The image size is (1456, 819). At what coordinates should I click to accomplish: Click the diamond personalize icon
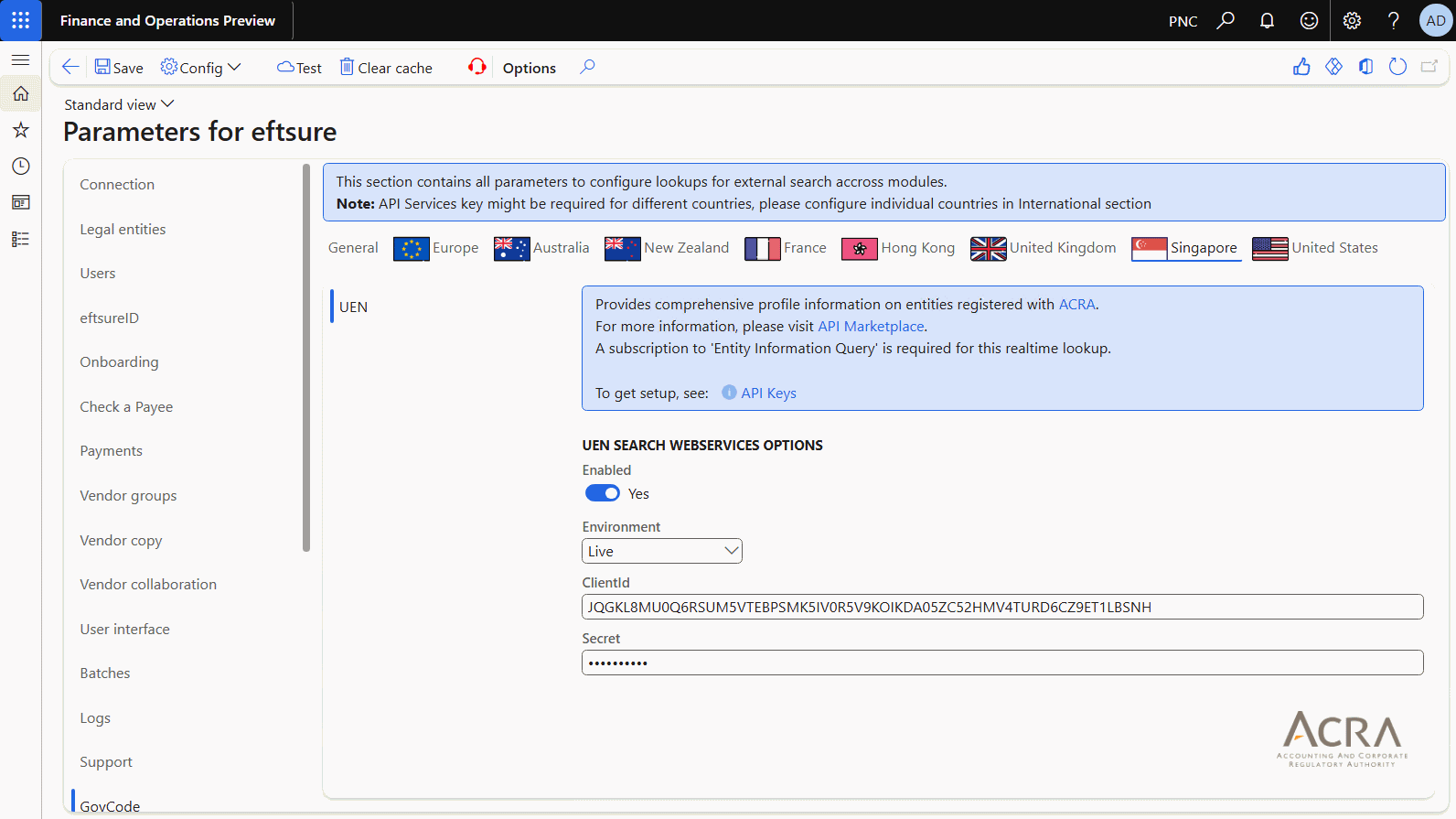pos(1333,67)
